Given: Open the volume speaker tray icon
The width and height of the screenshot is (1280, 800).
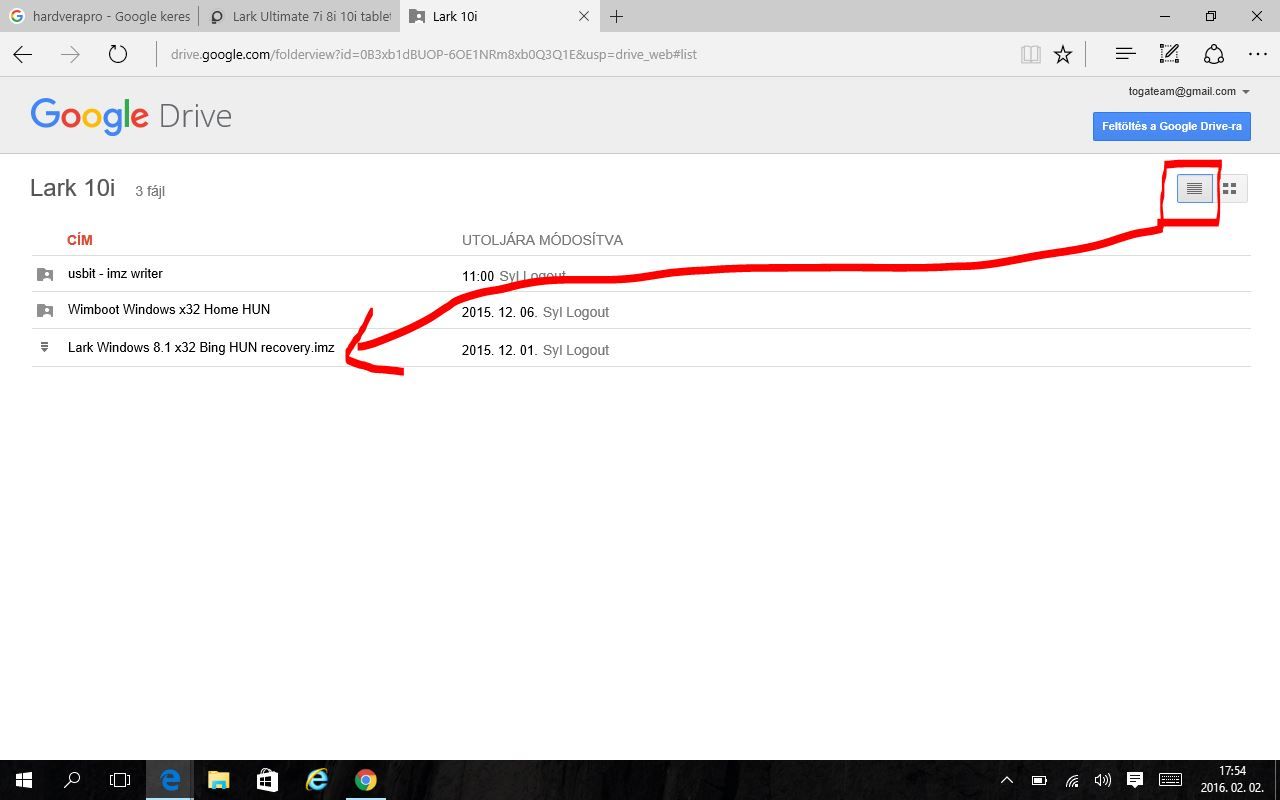Looking at the screenshot, I should [1102, 780].
